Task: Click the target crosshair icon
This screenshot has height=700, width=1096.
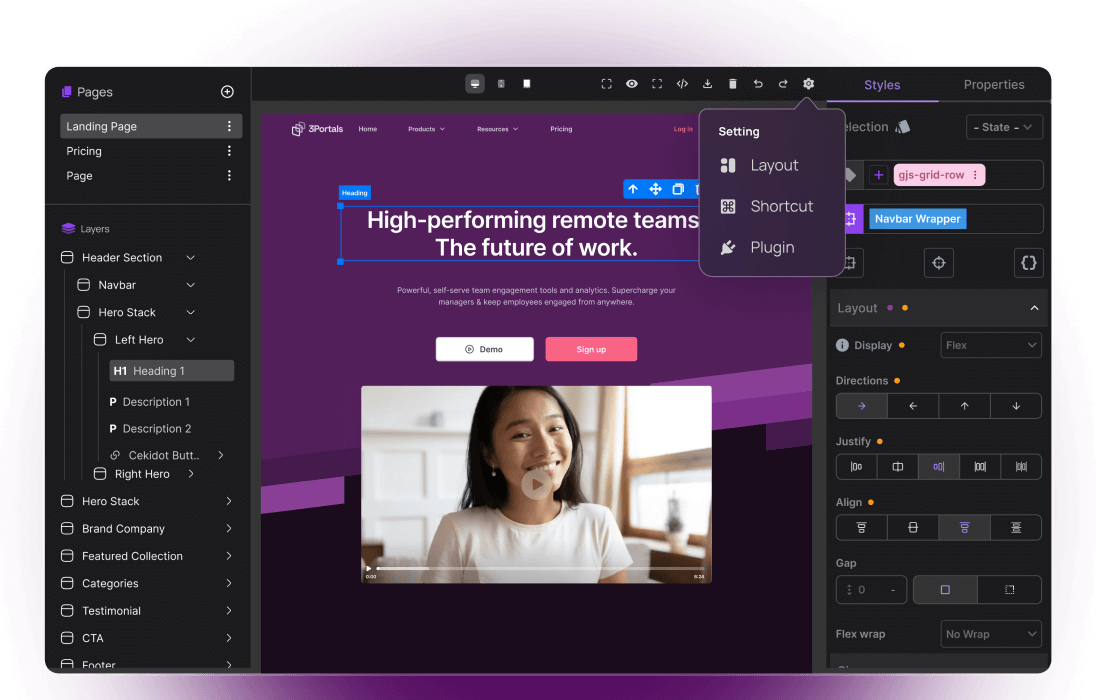Action: pos(939,263)
